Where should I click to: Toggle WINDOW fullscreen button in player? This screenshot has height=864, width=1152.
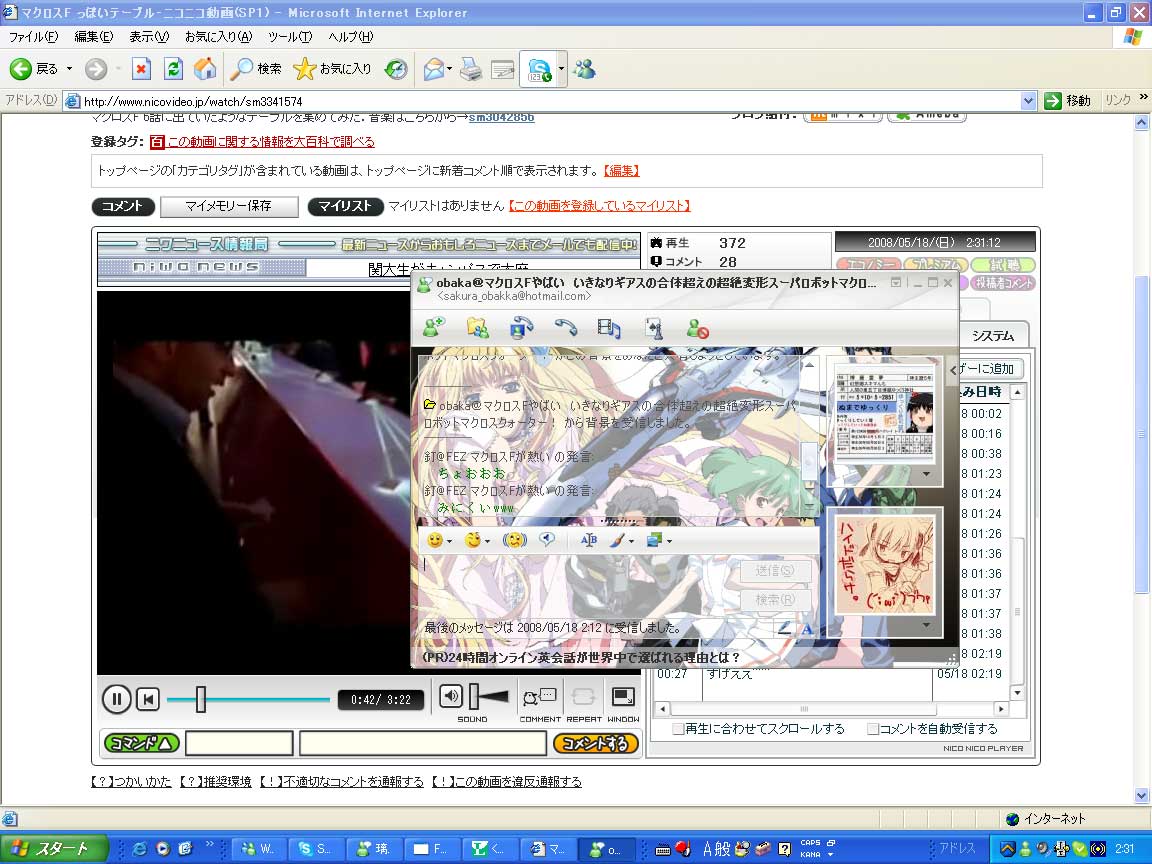(x=623, y=696)
